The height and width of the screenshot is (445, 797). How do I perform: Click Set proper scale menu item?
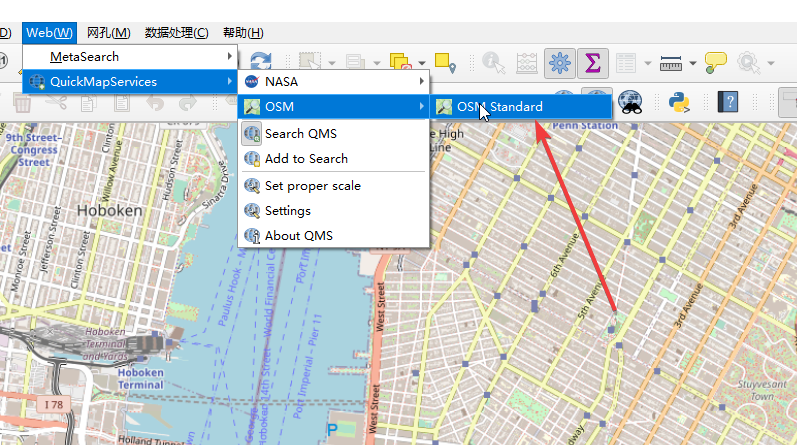[x=334, y=186]
